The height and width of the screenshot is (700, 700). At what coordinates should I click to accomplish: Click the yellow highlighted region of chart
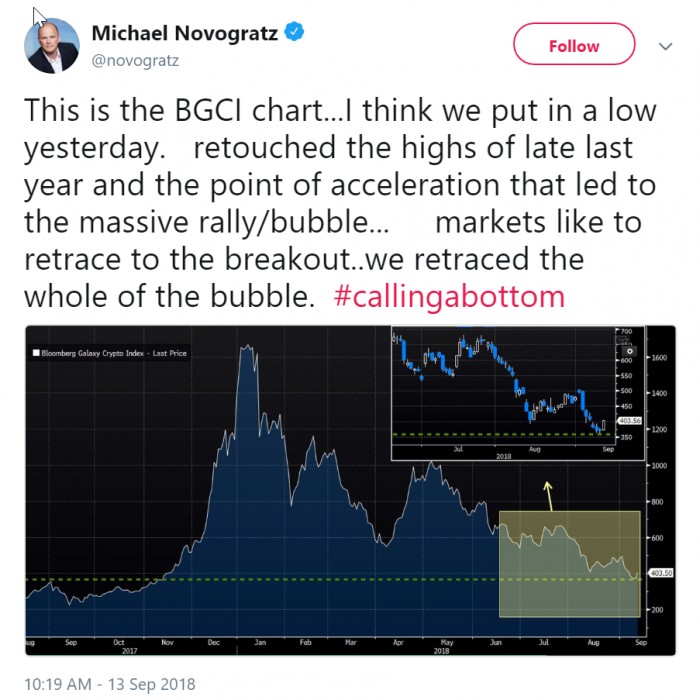[570, 564]
